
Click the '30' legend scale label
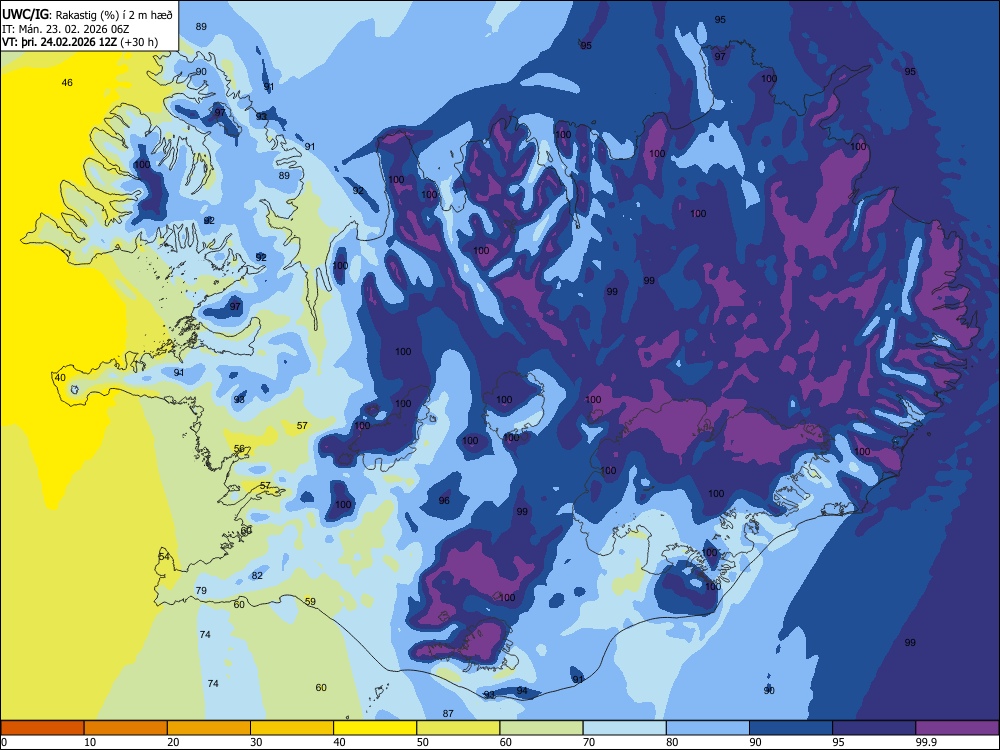[x=256, y=742]
